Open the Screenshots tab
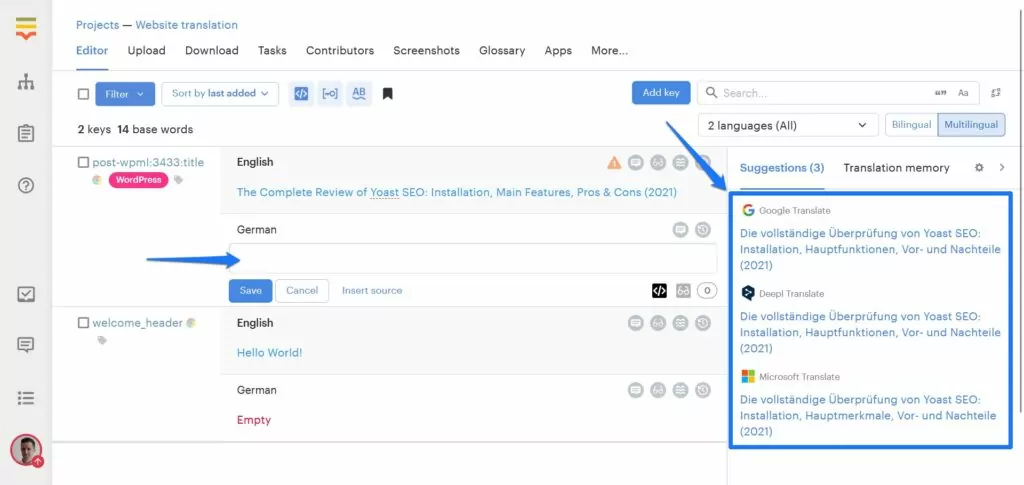The image size is (1024, 485). (426, 50)
